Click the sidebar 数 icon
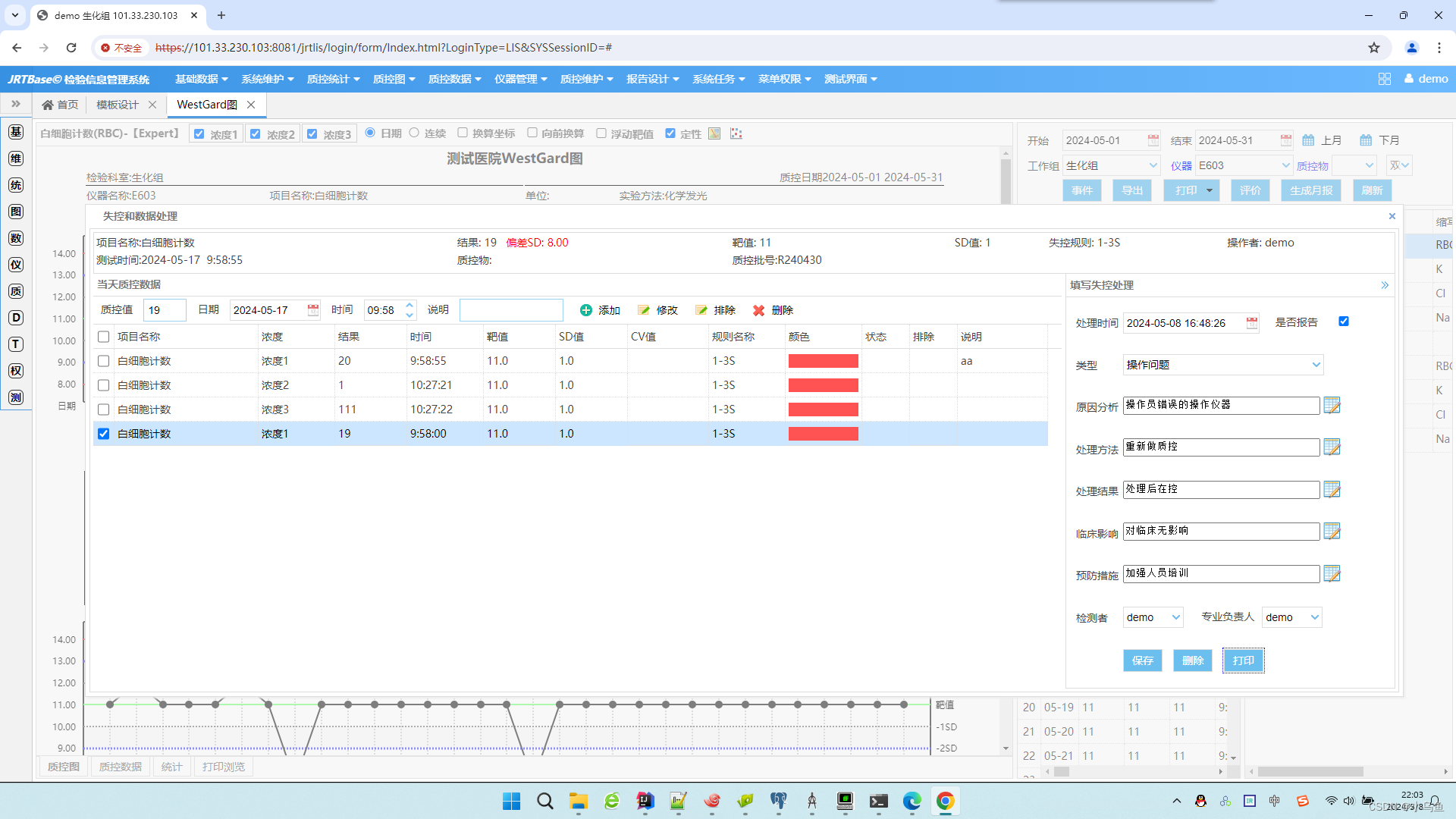 pos(16,238)
